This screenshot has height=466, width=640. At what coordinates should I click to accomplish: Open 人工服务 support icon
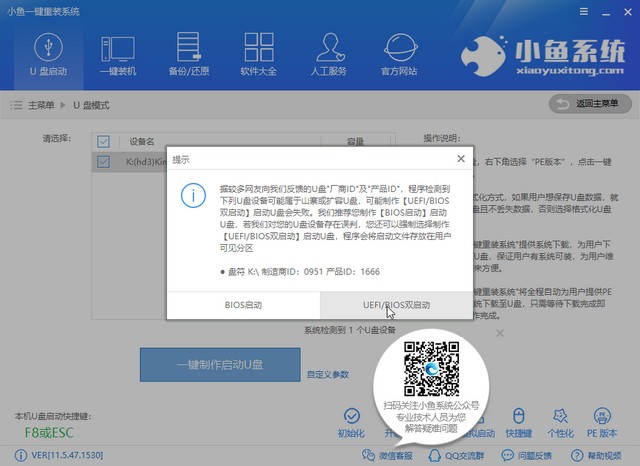click(x=332, y=54)
